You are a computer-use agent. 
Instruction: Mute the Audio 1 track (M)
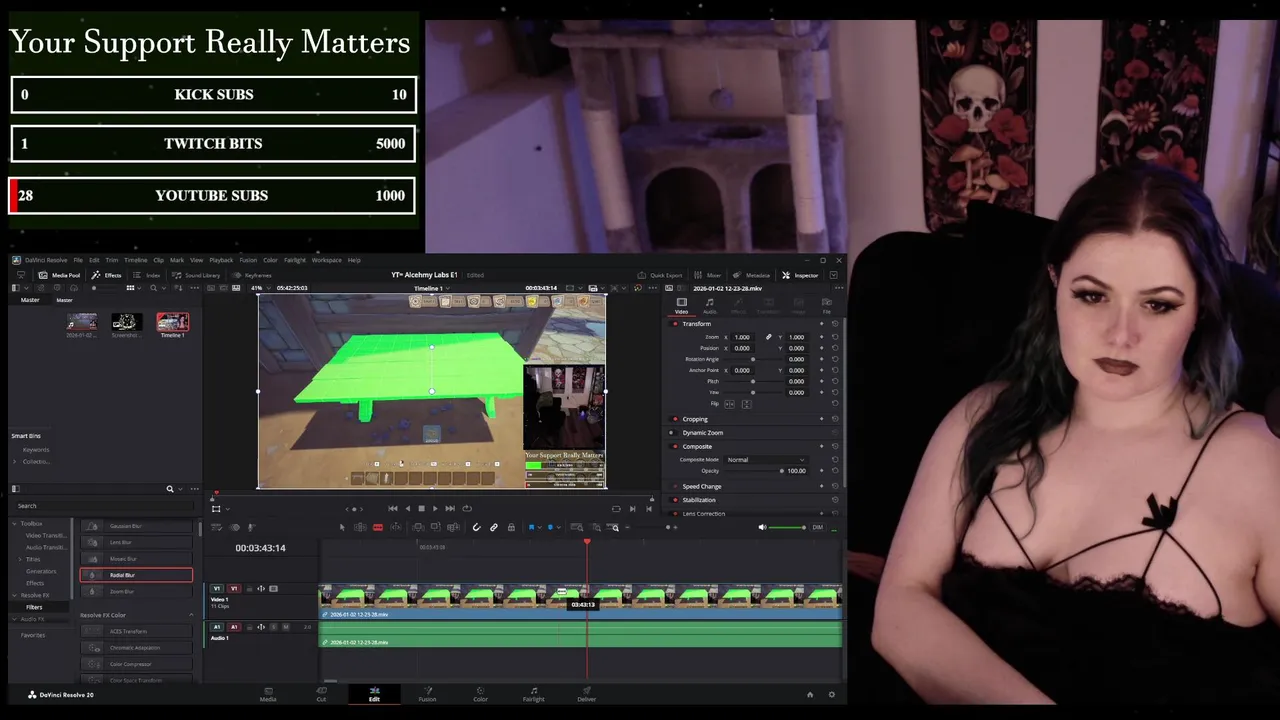286,627
